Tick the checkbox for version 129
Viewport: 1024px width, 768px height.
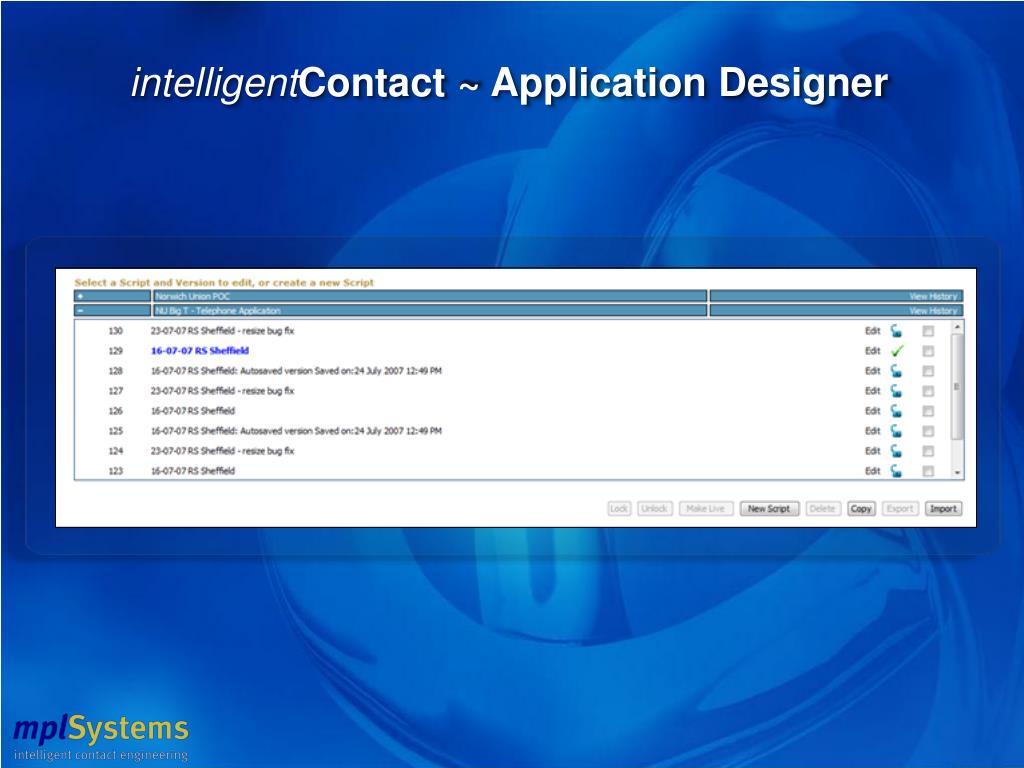927,351
